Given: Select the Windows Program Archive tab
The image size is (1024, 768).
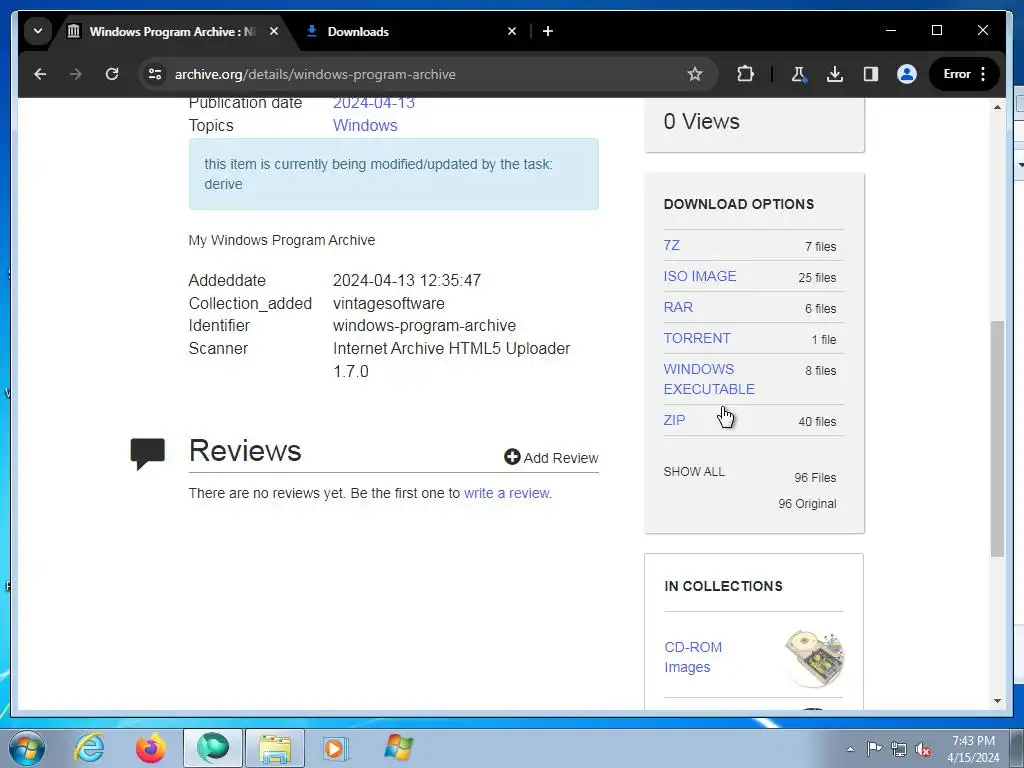Looking at the screenshot, I should pos(171,31).
